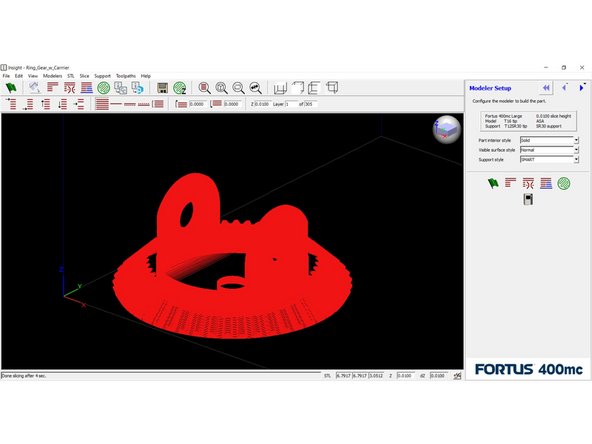Click the curve repair icon in Modeler Setup panel
This screenshot has width=592, height=444.
click(528, 183)
